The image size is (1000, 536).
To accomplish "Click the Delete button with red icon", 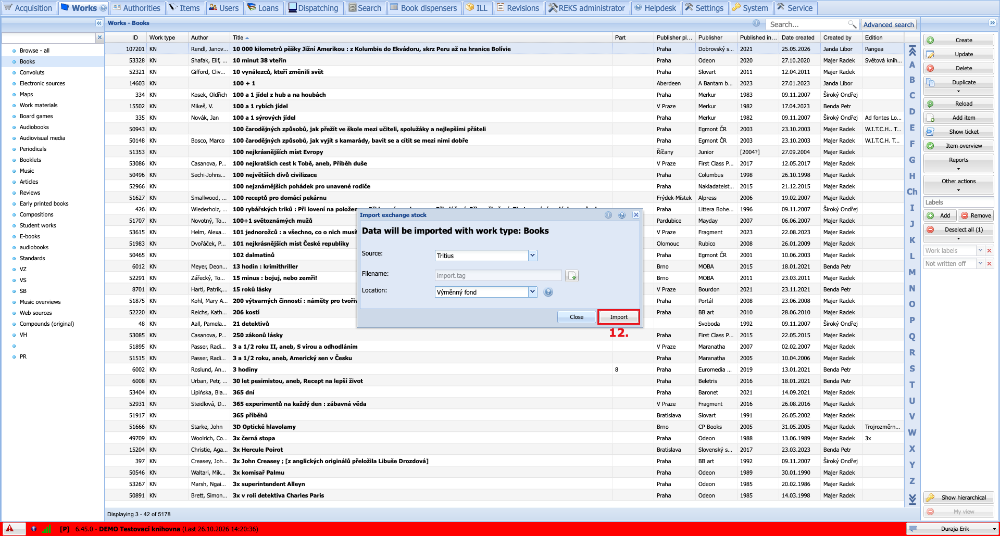I will tap(959, 68).
